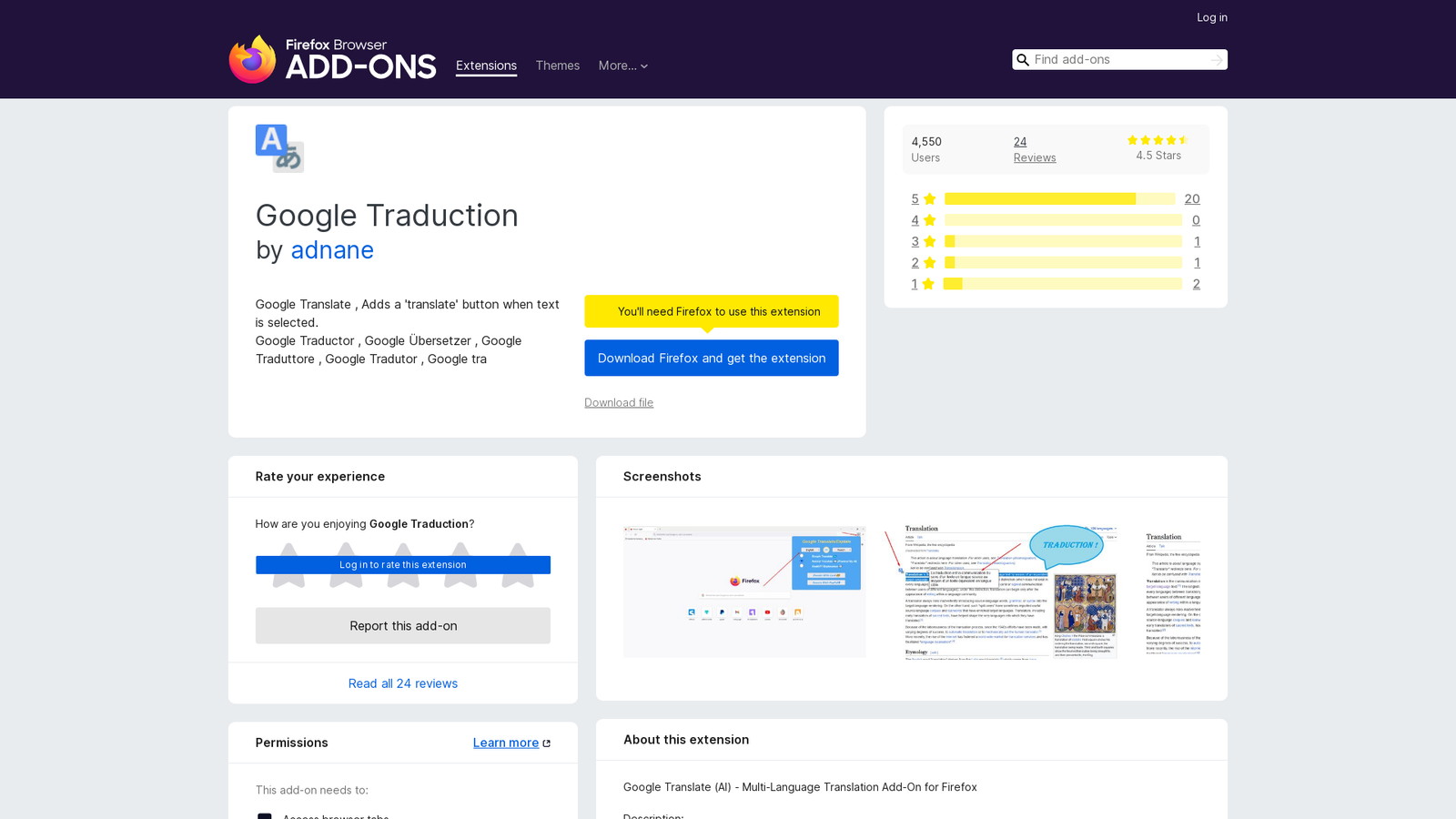
Task: Click the 2 one-star reviews count
Action: tap(1197, 284)
